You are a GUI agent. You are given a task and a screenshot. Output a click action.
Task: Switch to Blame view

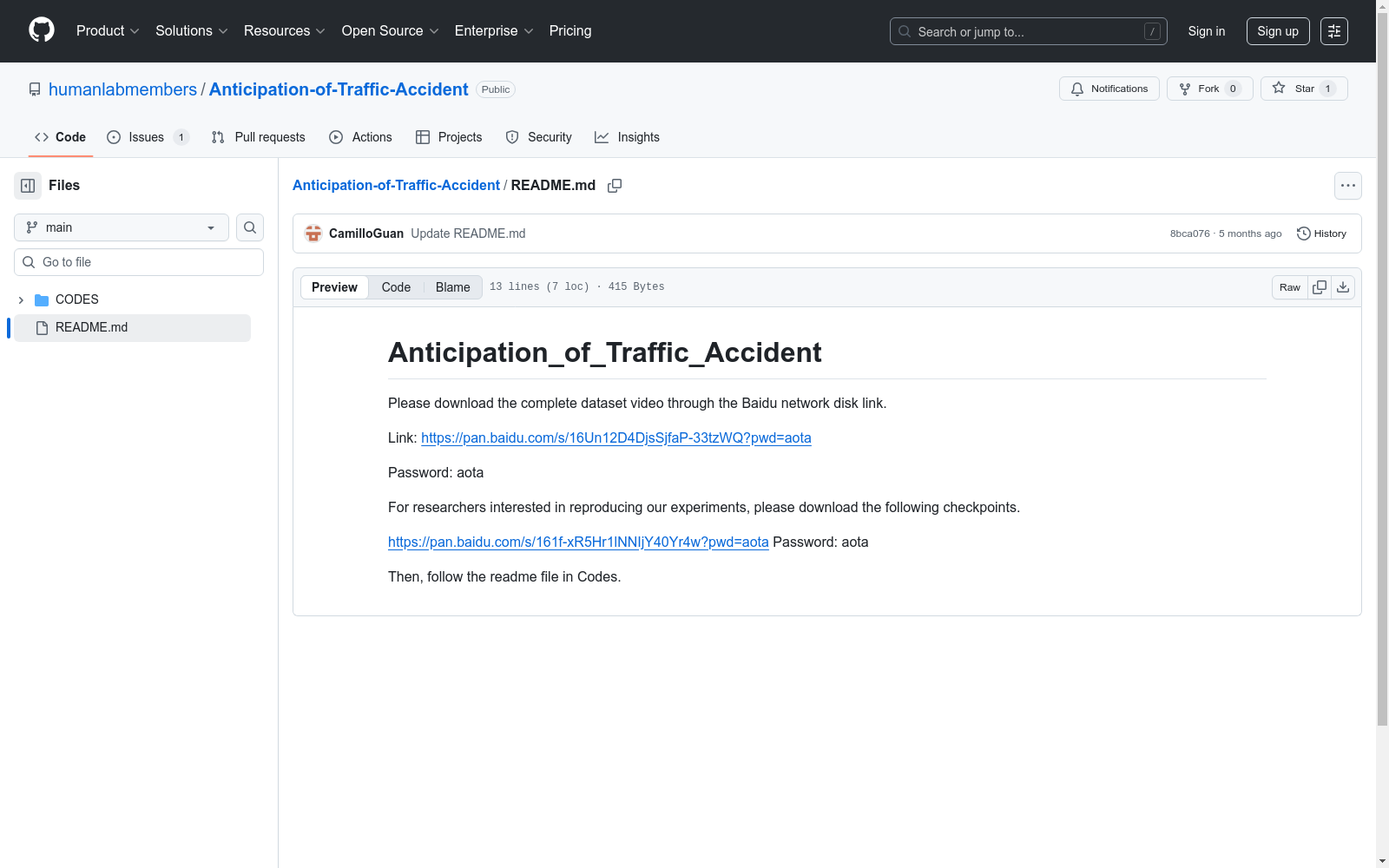[452, 287]
